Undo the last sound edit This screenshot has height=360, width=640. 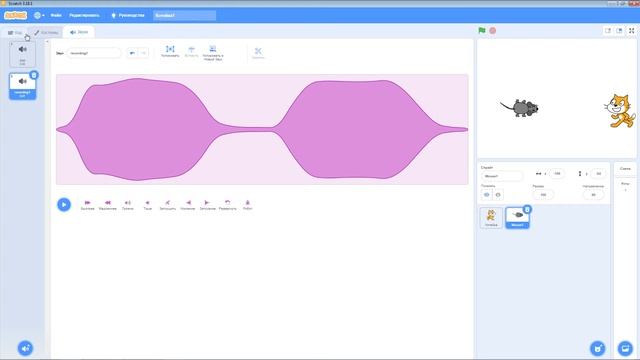132,53
